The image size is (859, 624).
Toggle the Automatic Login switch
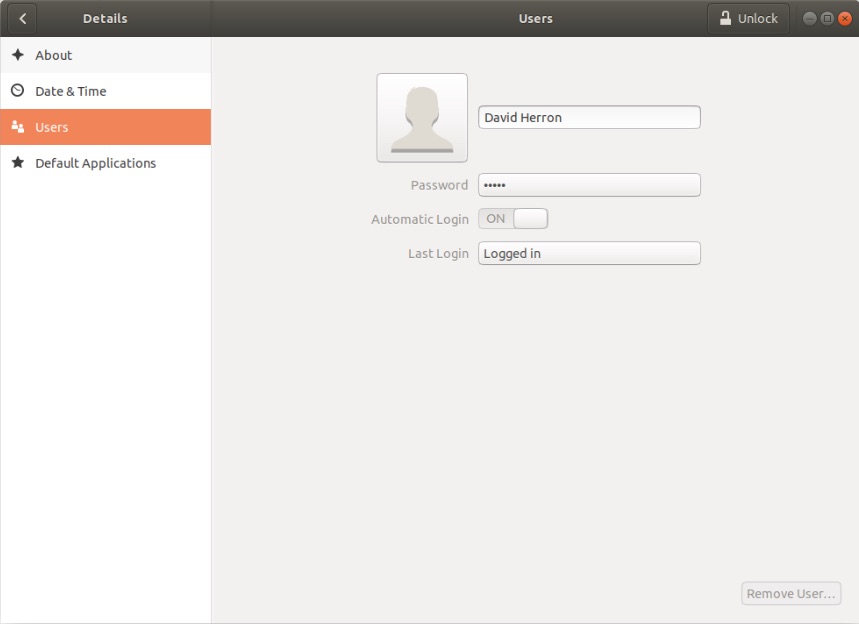[513, 219]
